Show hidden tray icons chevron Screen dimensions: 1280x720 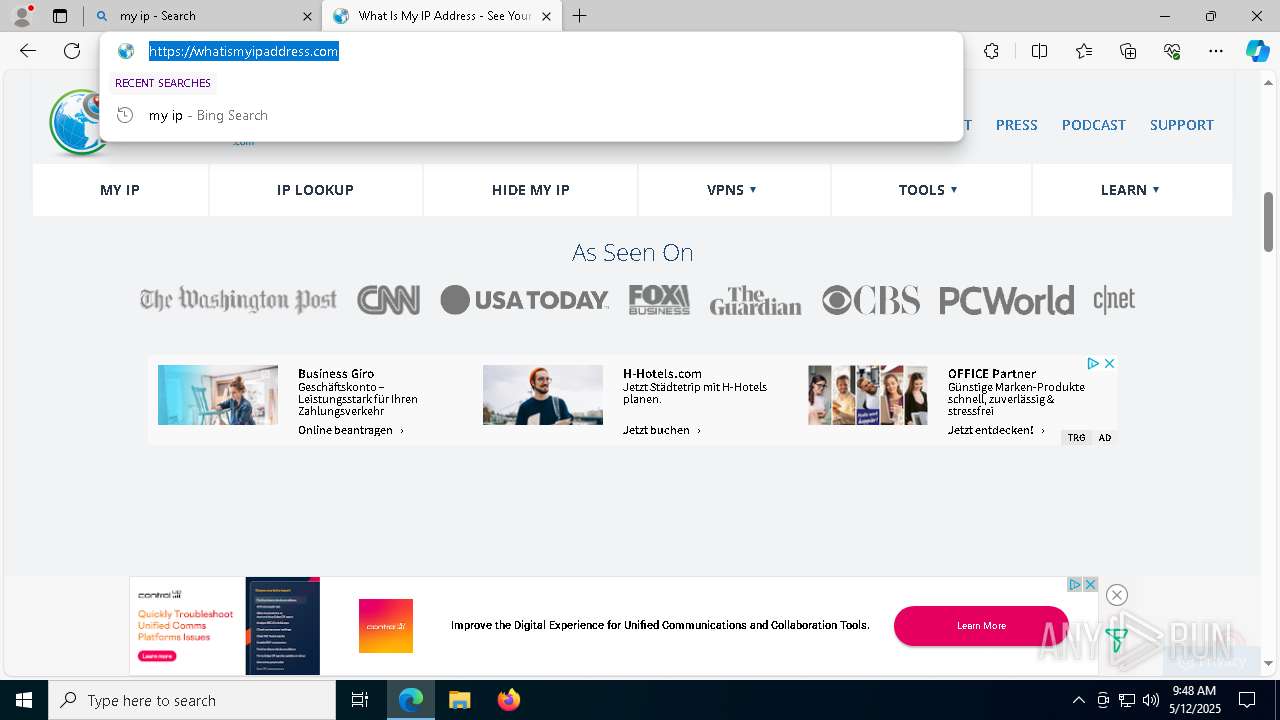click(x=1078, y=700)
